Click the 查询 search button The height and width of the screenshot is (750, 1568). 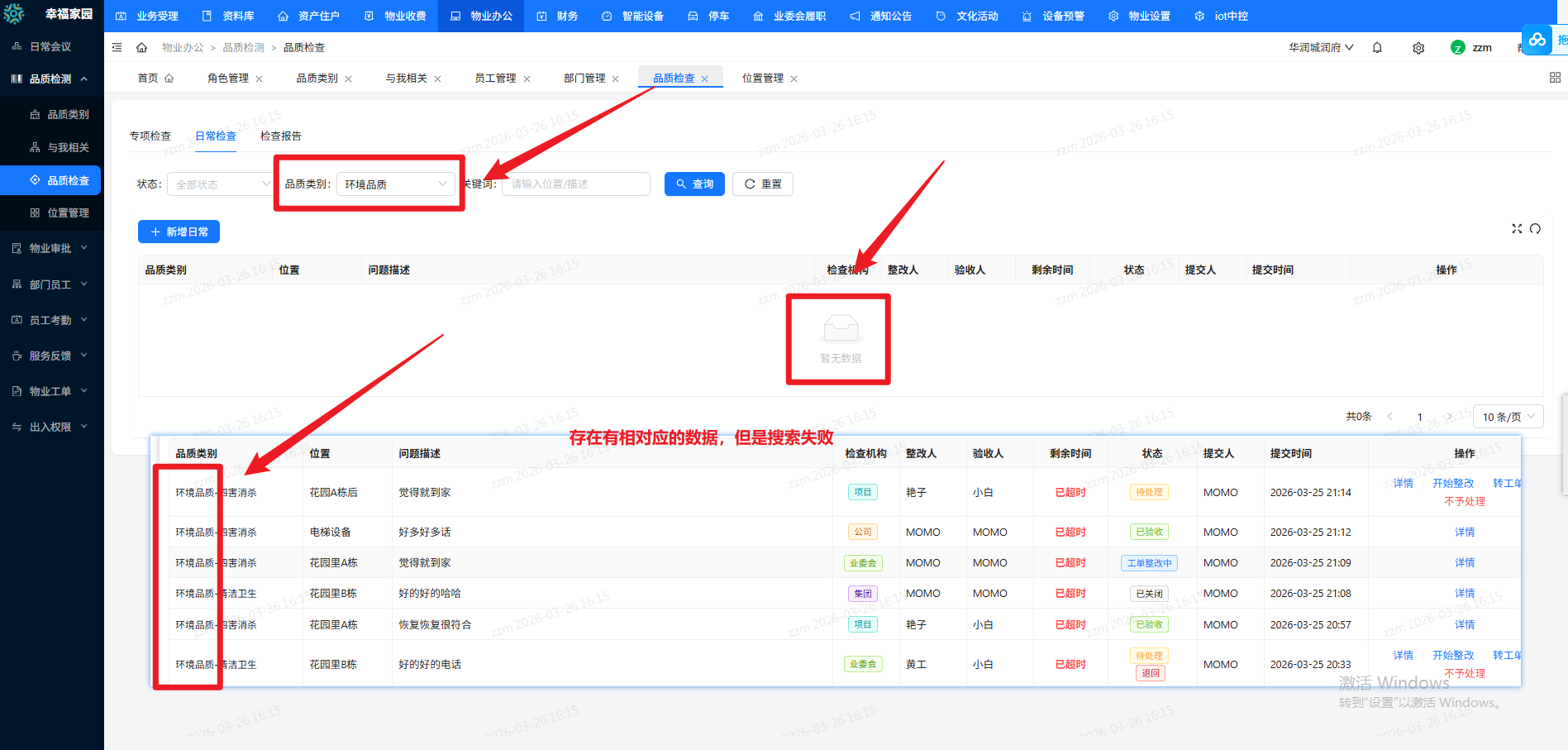(694, 184)
